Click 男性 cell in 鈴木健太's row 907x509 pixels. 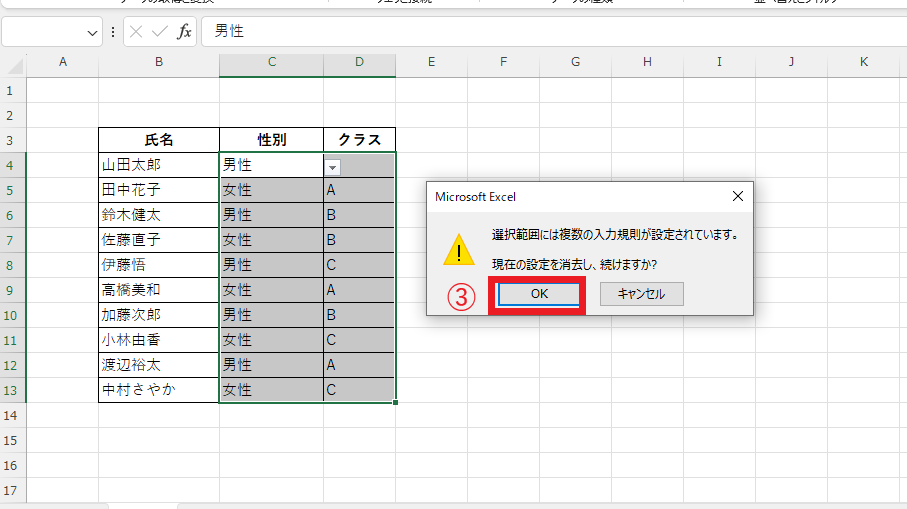[x=272, y=215]
